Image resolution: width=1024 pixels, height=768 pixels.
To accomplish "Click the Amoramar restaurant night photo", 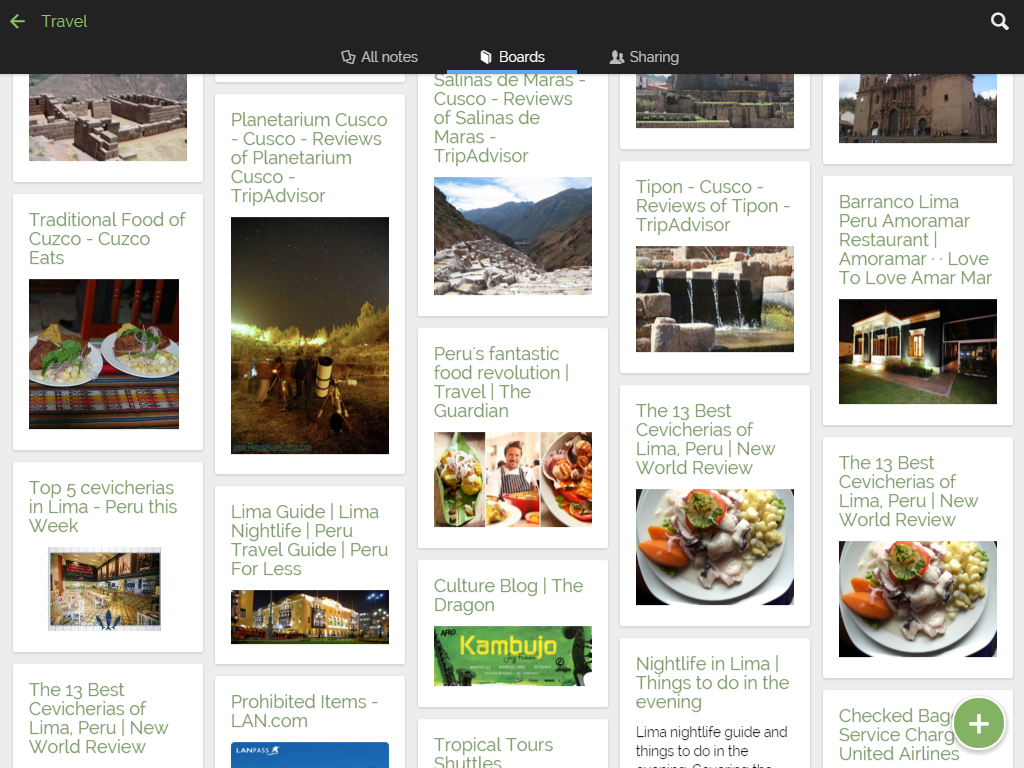I will click(917, 351).
